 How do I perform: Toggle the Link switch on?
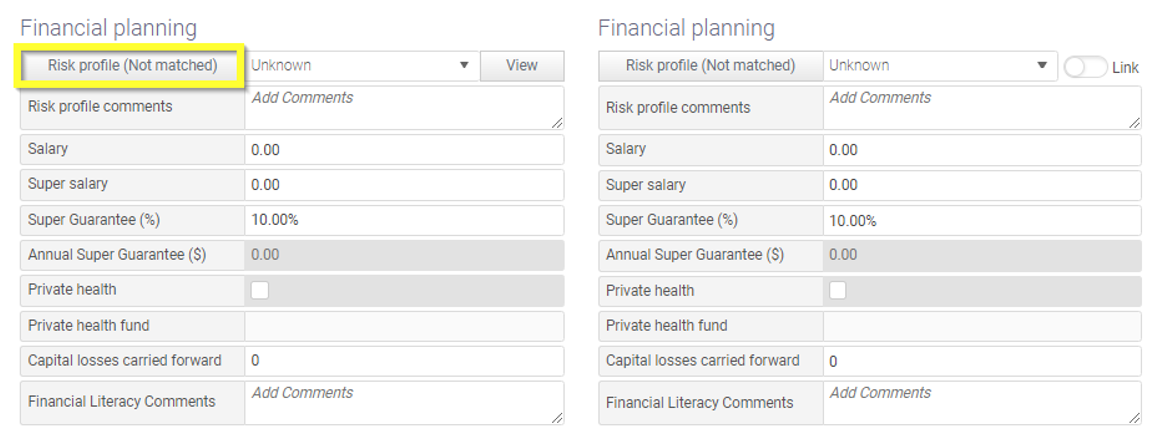1085,67
